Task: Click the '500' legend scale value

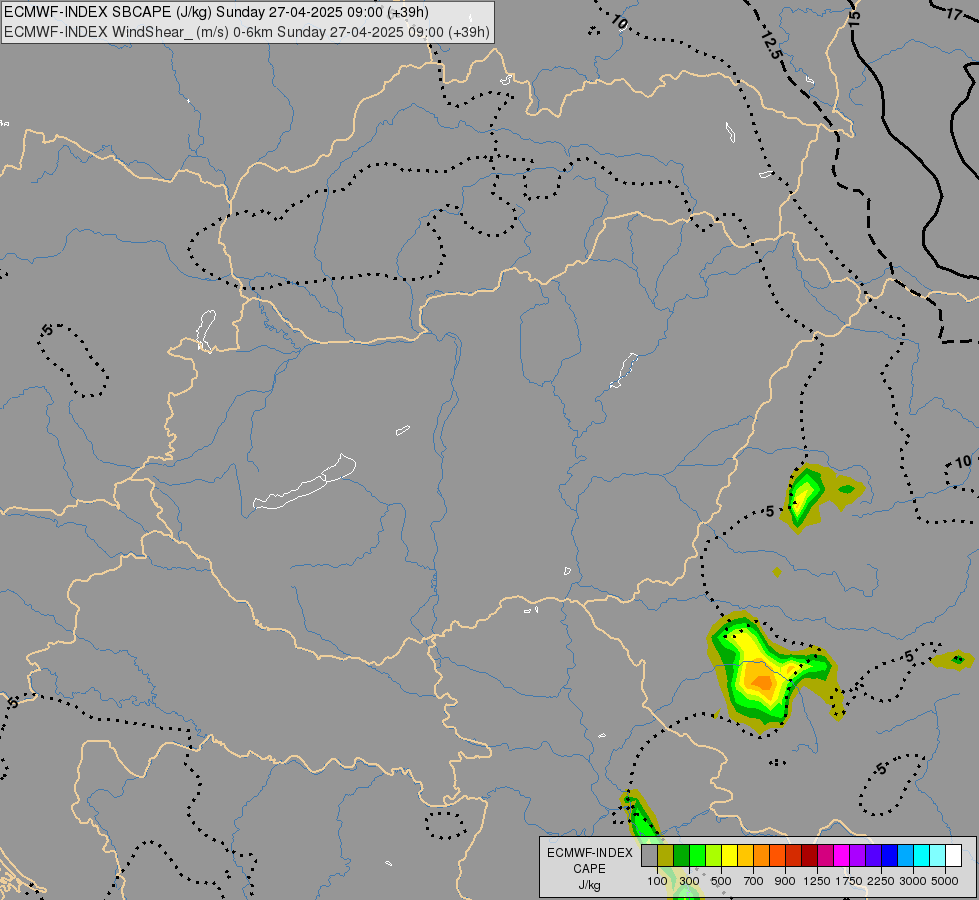Action: [721, 881]
